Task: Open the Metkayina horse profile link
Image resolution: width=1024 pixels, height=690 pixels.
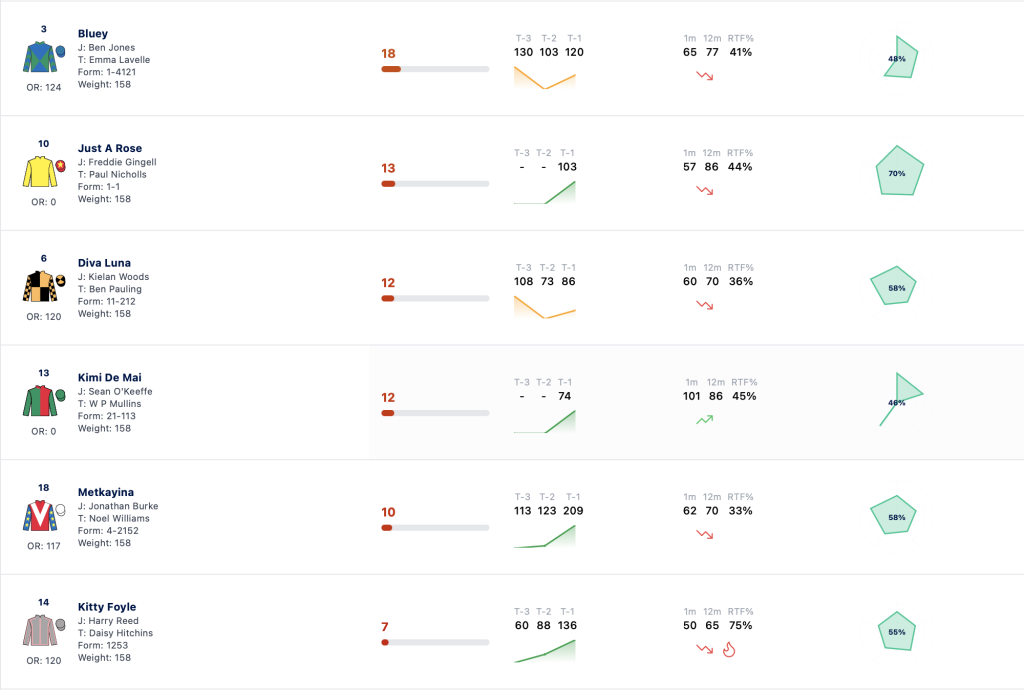Action: point(106,492)
